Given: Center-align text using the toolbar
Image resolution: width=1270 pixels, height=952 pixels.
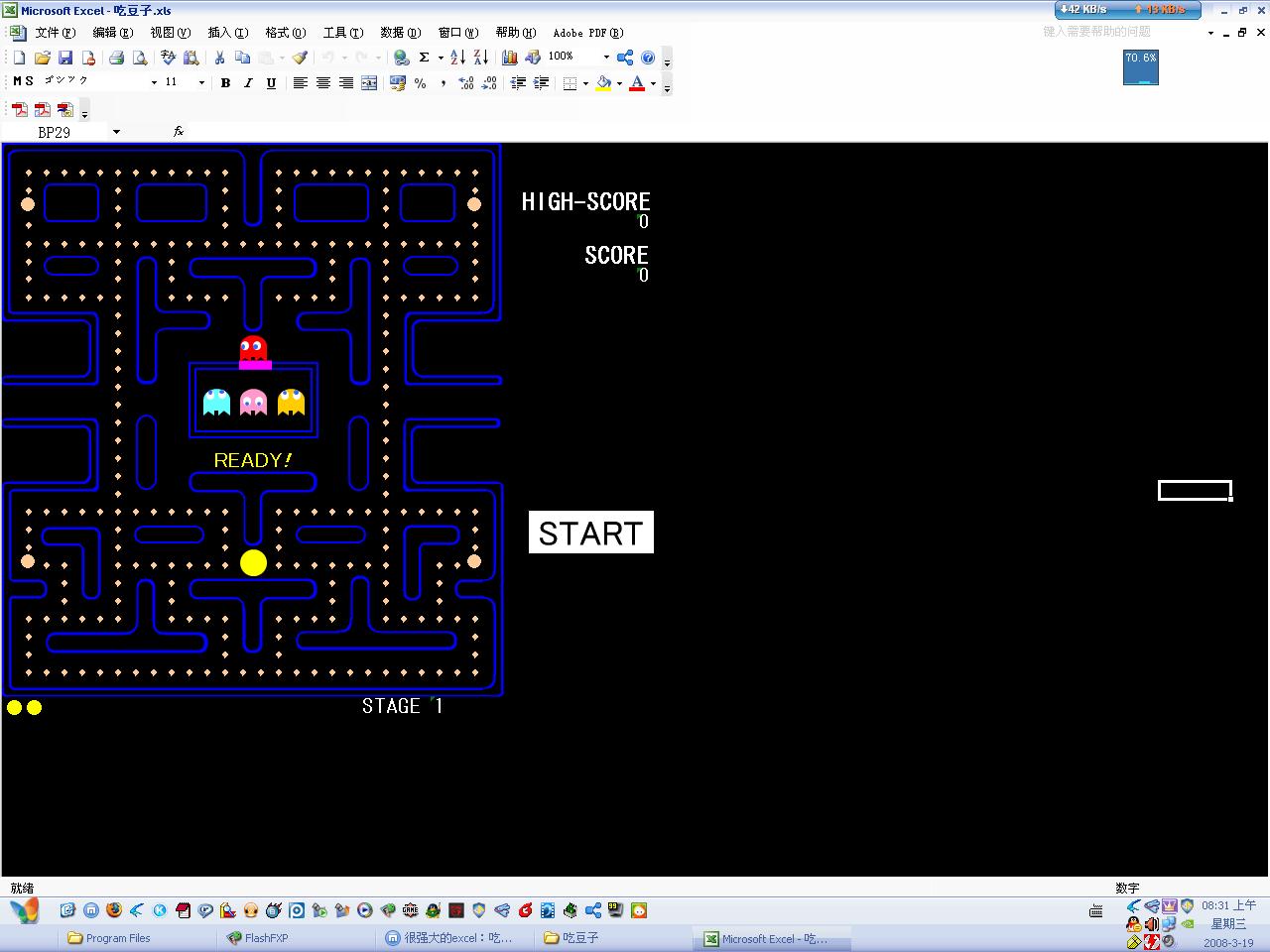Looking at the screenshot, I should pyautogui.click(x=322, y=83).
